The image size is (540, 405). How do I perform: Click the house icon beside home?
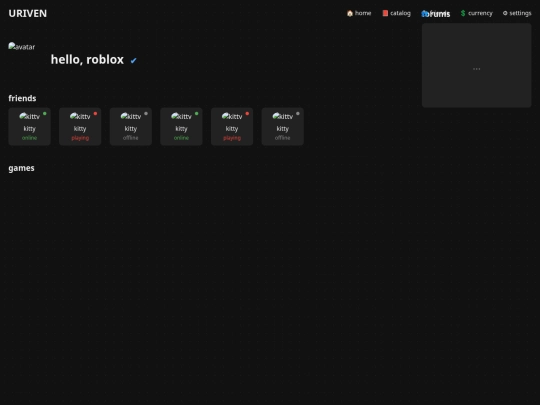point(350,13)
